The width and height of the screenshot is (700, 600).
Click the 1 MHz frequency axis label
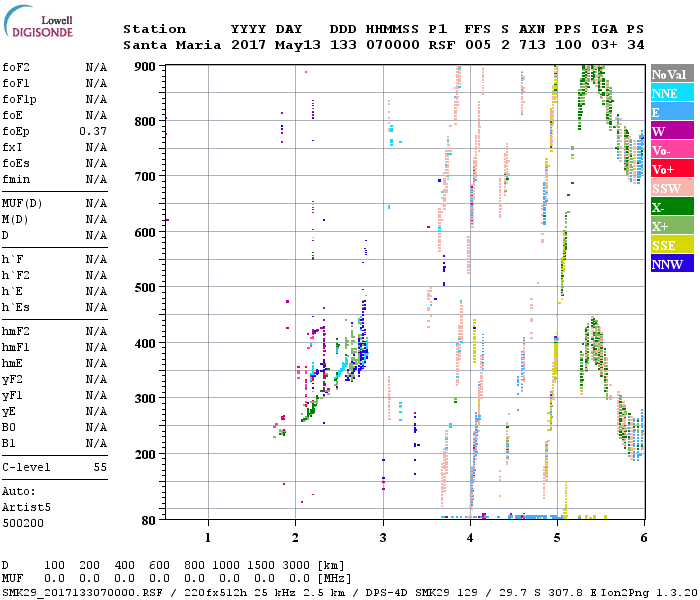(208, 538)
